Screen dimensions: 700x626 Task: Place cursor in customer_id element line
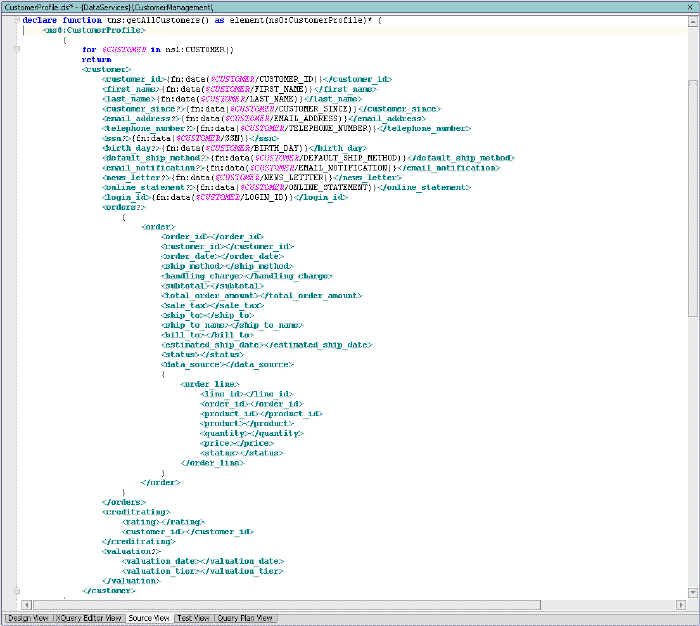tap(247, 79)
